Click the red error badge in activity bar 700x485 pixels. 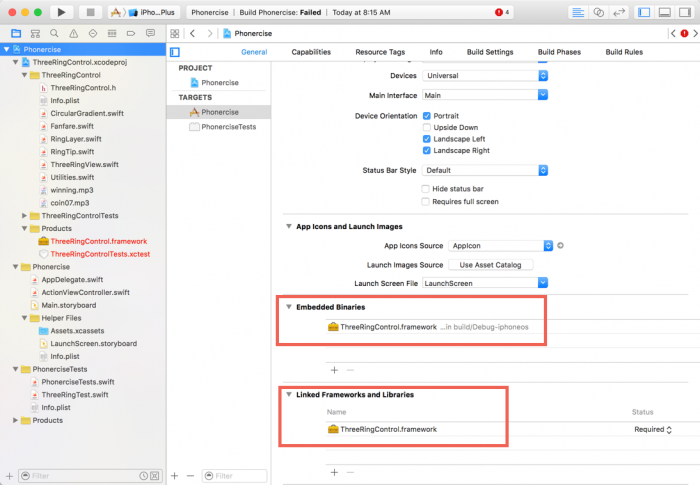[499, 12]
